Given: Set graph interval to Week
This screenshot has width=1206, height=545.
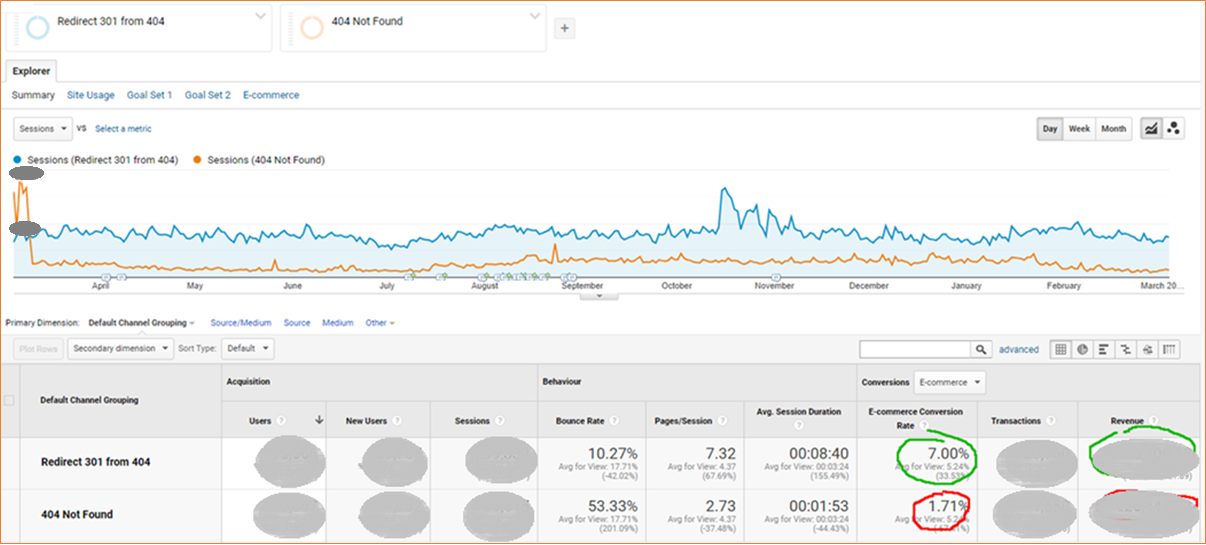Looking at the screenshot, I should click(x=1079, y=129).
